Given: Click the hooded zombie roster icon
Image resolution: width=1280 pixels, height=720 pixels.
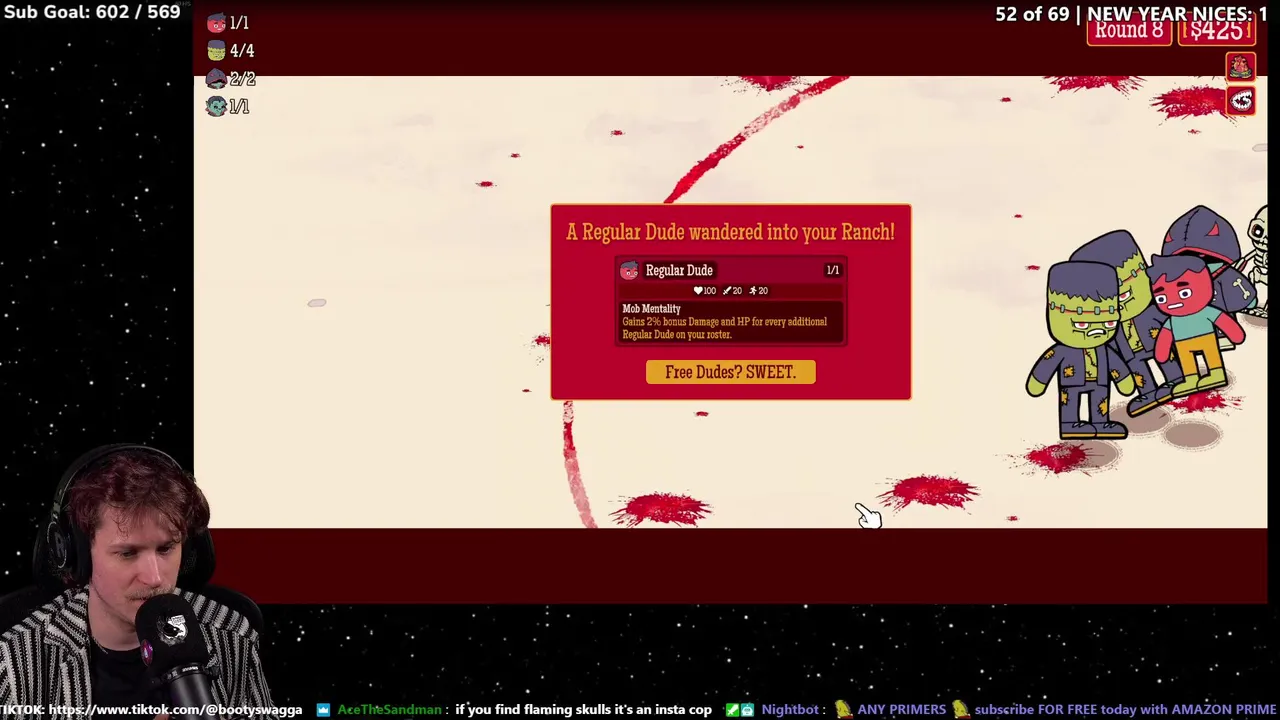Looking at the screenshot, I should (x=216, y=79).
